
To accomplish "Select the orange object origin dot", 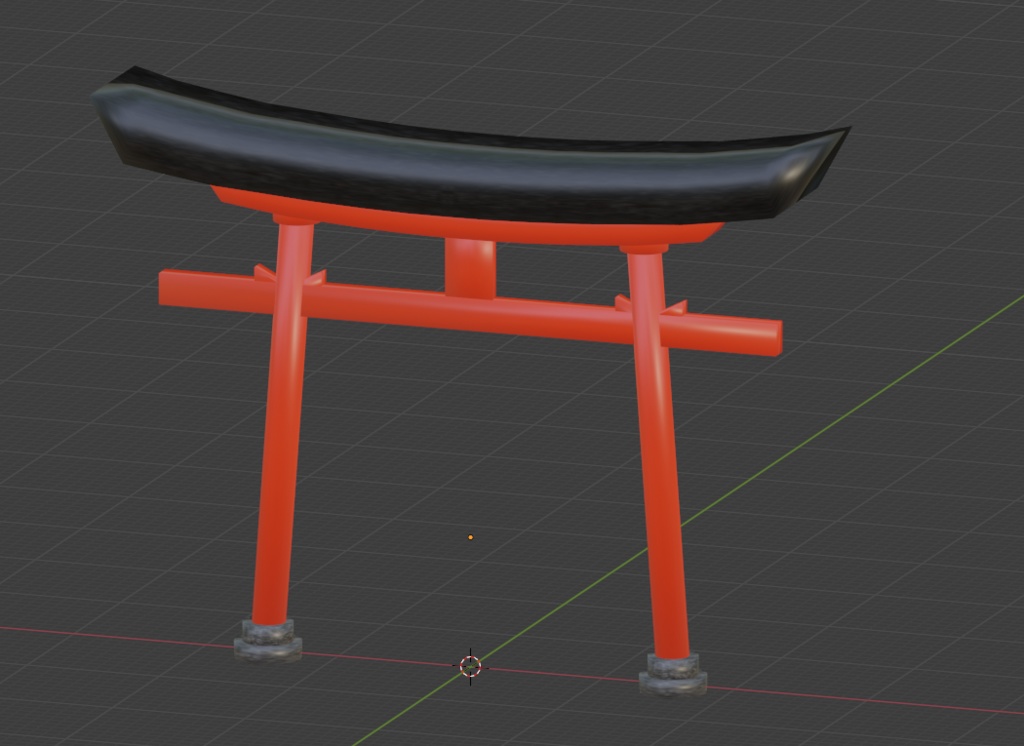I will click(x=470, y=537).
